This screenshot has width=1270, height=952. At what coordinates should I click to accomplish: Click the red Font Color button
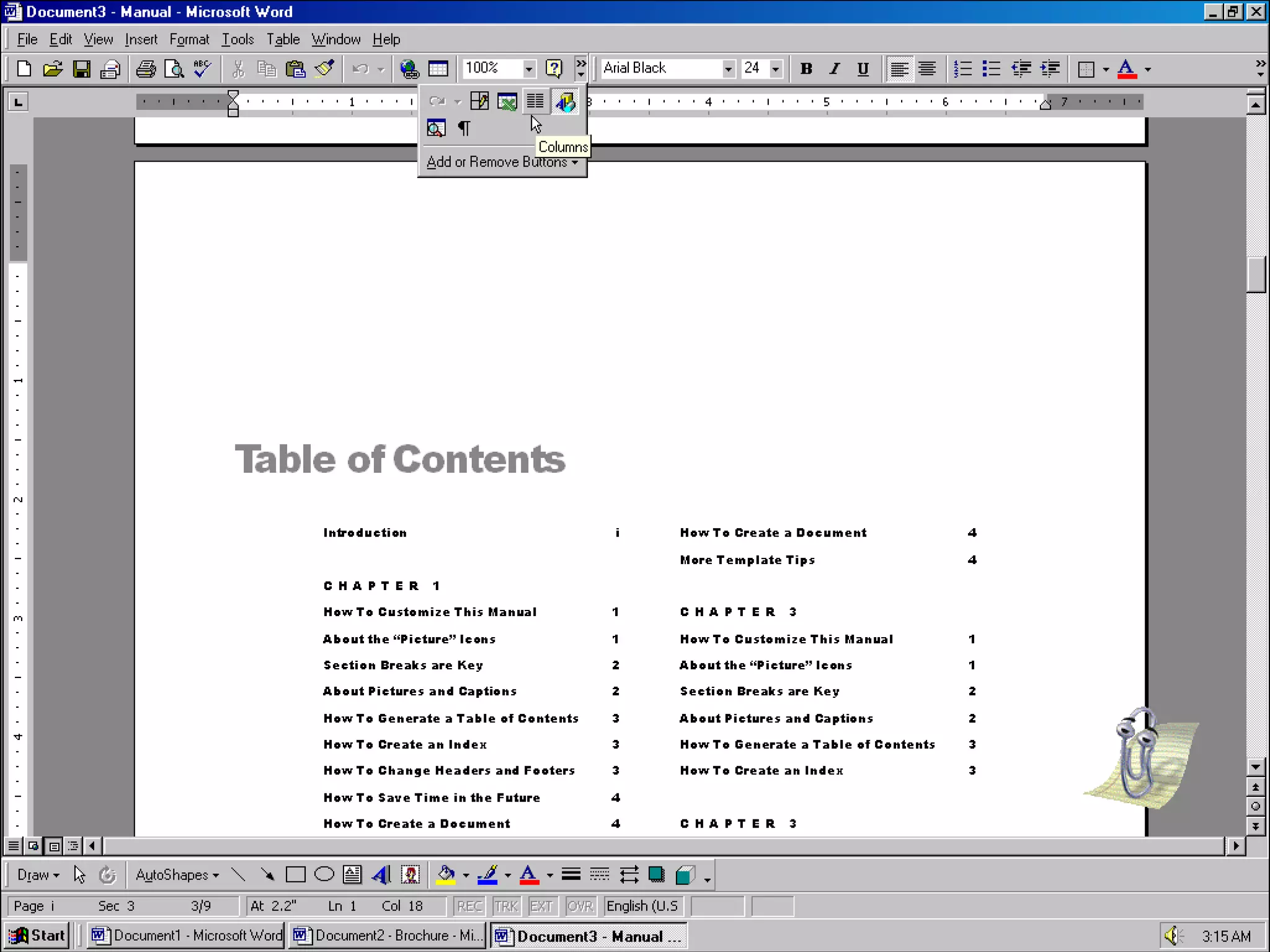1127,69
